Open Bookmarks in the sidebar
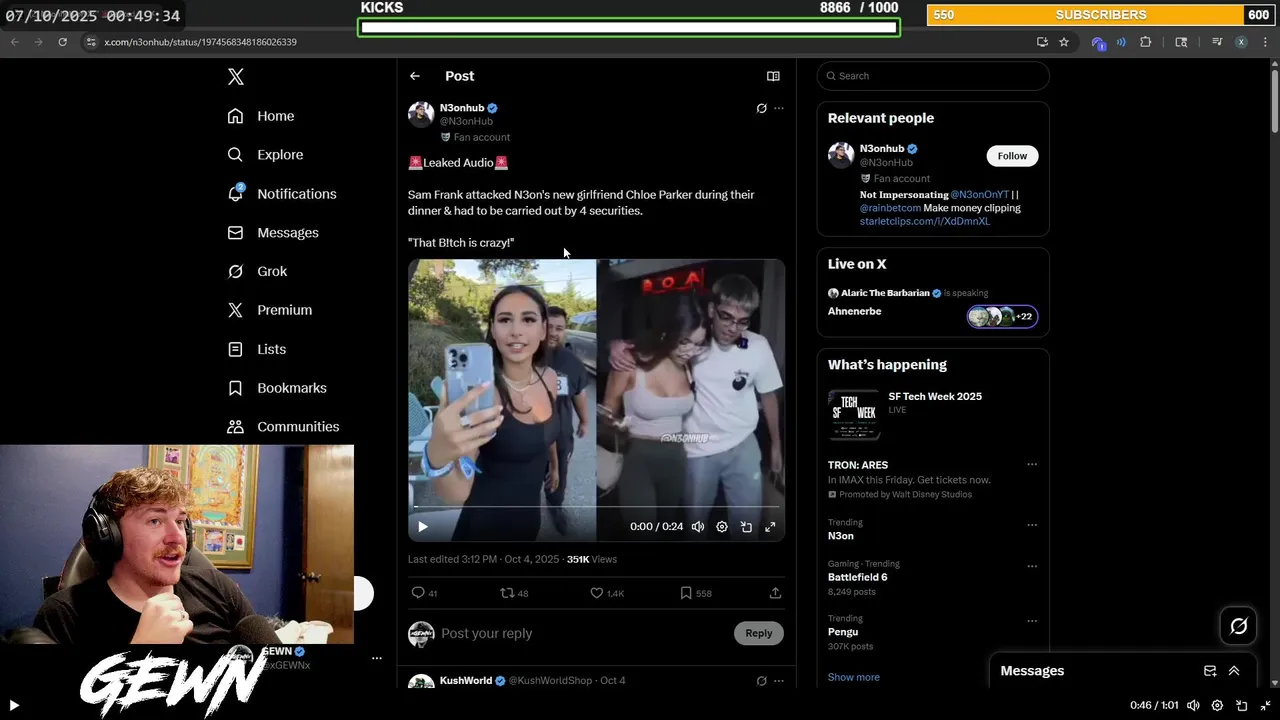Screen dimensions: 1280x720 [277, 388]
